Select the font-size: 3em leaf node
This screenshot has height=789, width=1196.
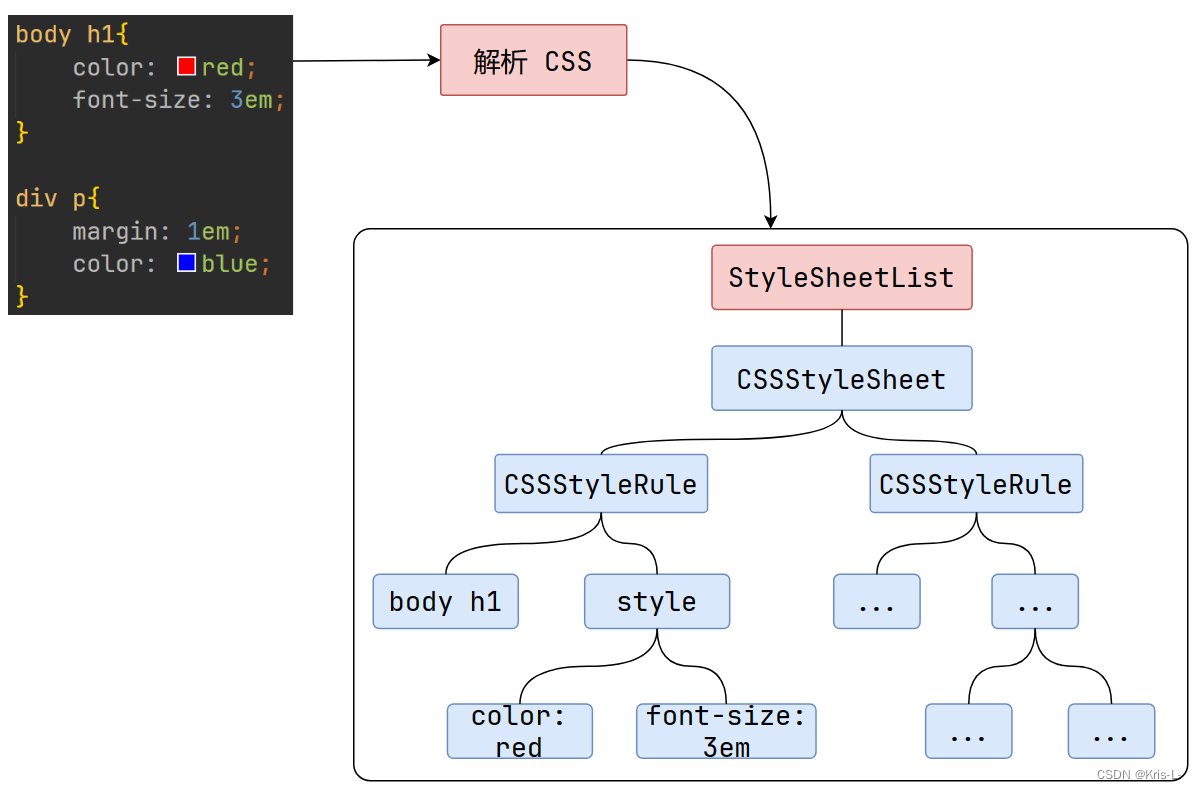click(x=725, y=731)
